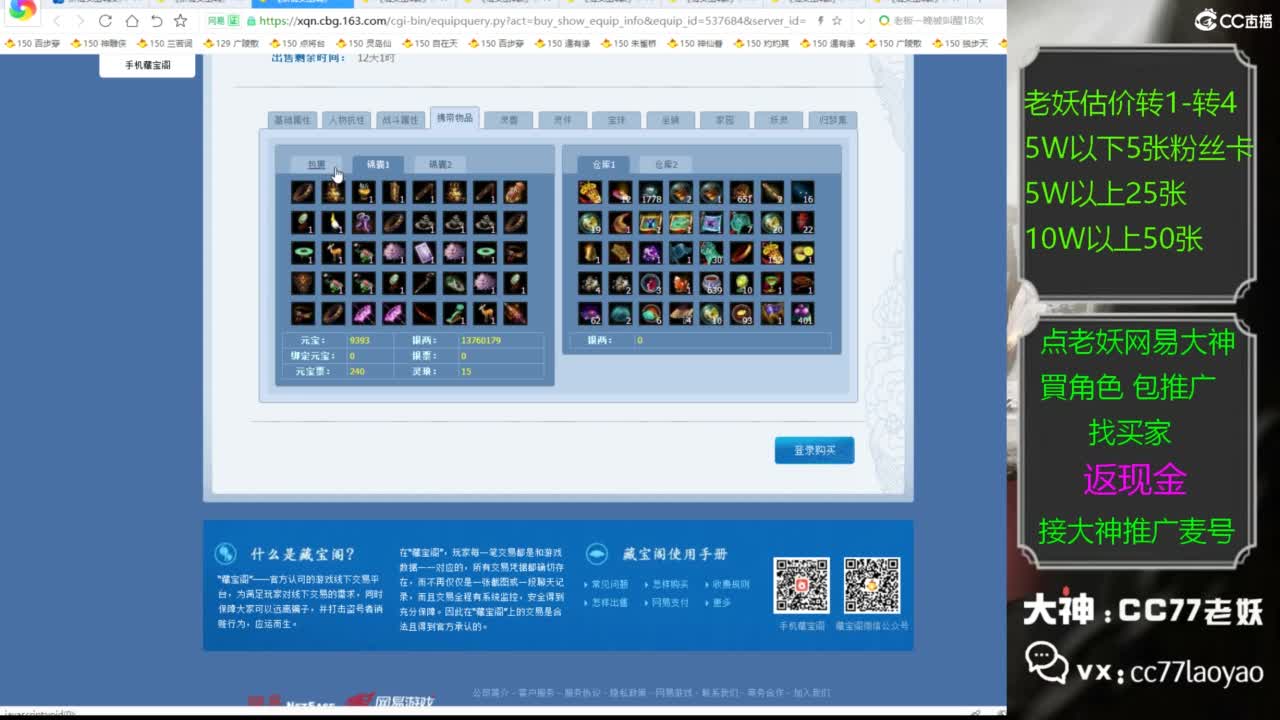1280x720 pixels.
Task: Open the 基础属性 attributes tab
Action: tap(293, 120)
